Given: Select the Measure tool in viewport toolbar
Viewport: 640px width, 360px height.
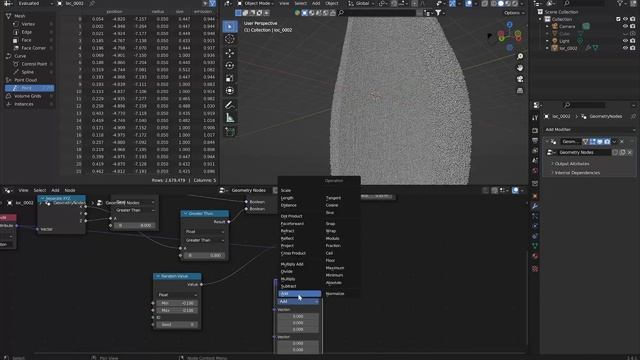Looking at the screenshot, I should (x=230, y=118).
